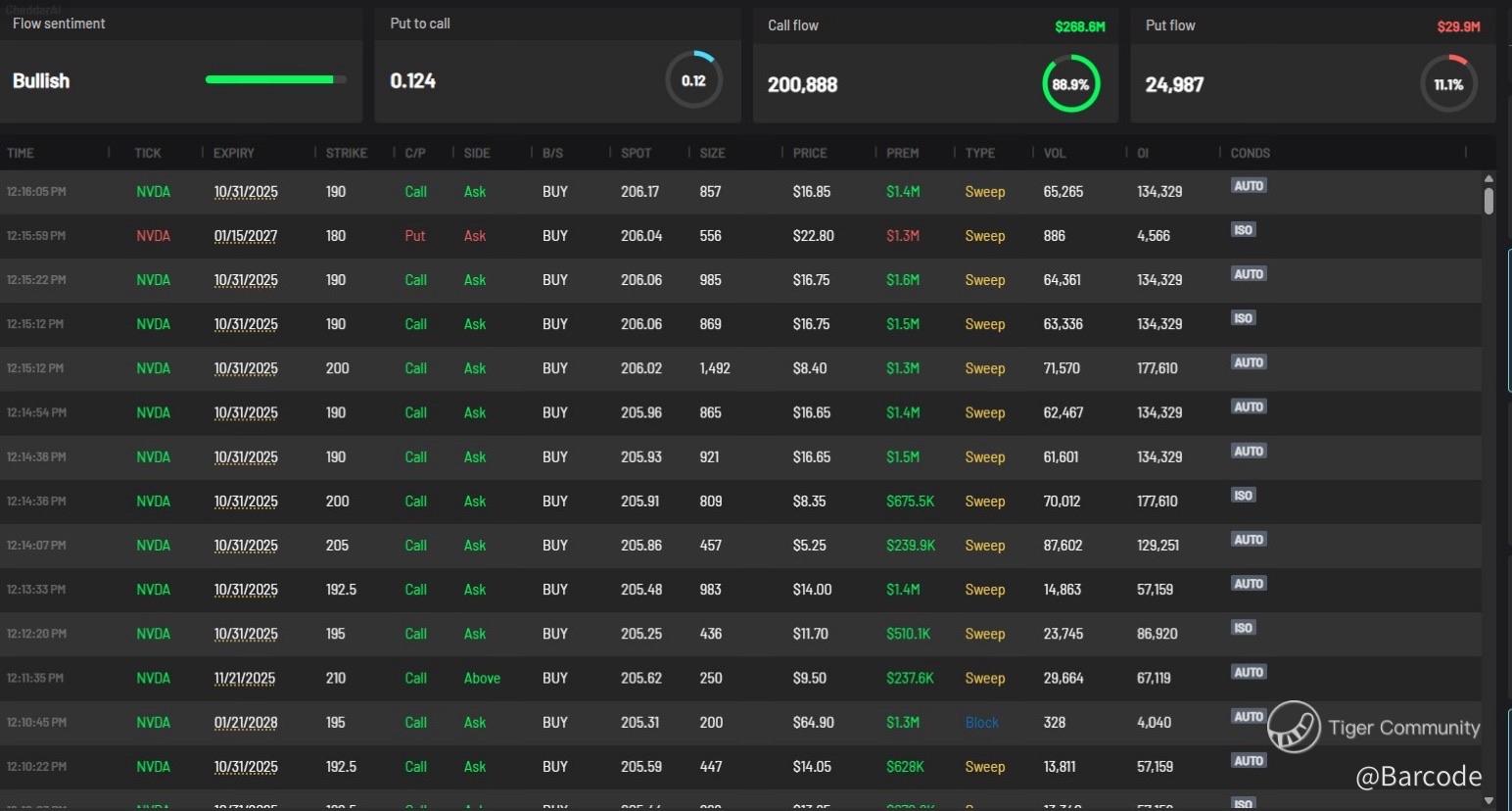Click the open interest value 4,566

pyautogui.click(x=1154, y=236)
